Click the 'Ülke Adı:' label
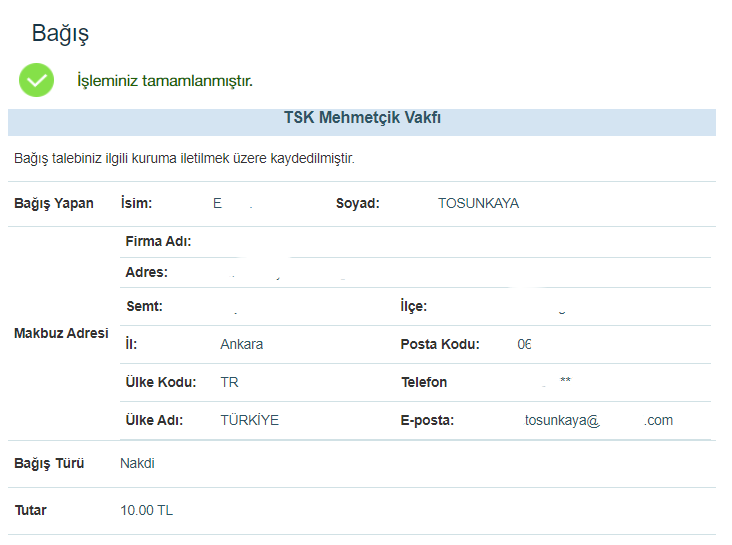732x545 pixels. point(154,420)
